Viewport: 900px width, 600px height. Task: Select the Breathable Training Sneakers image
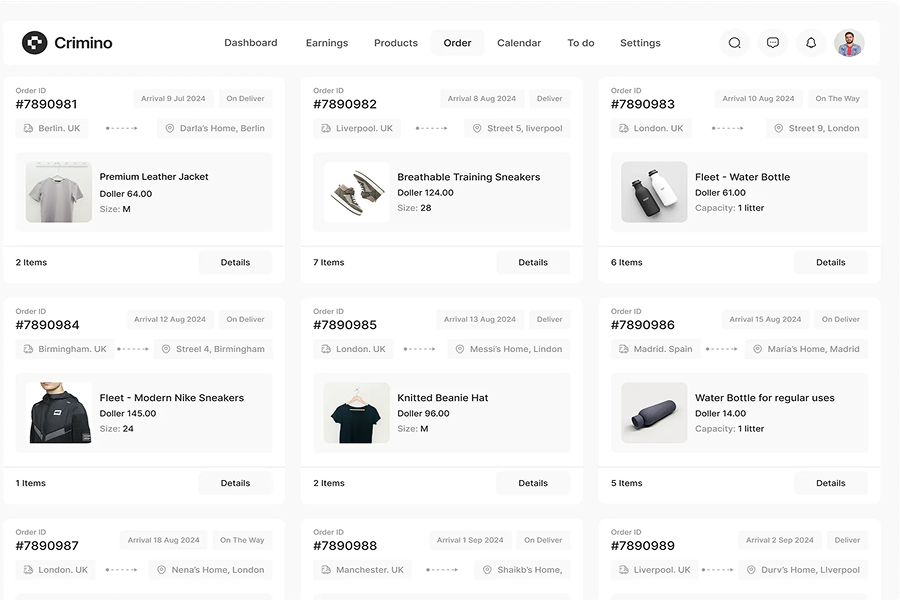pos(357,192)
